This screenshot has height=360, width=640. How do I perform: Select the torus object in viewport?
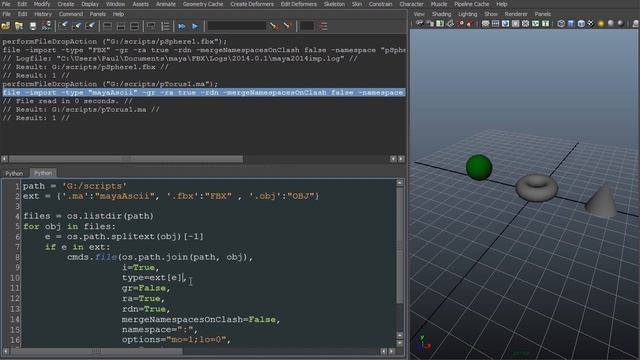coord(537,187)
